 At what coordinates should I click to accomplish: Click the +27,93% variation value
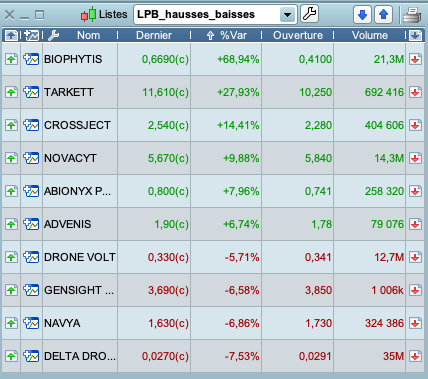click(238, 92)
